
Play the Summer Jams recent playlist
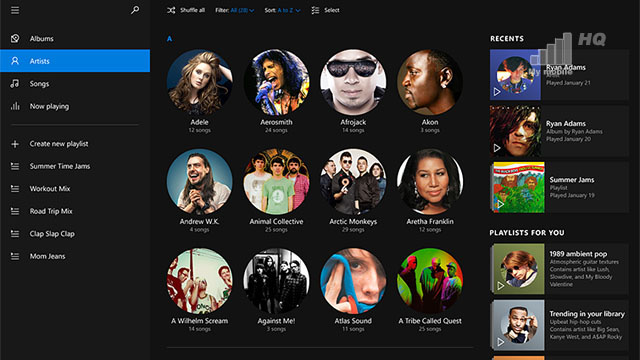[500, 204]
